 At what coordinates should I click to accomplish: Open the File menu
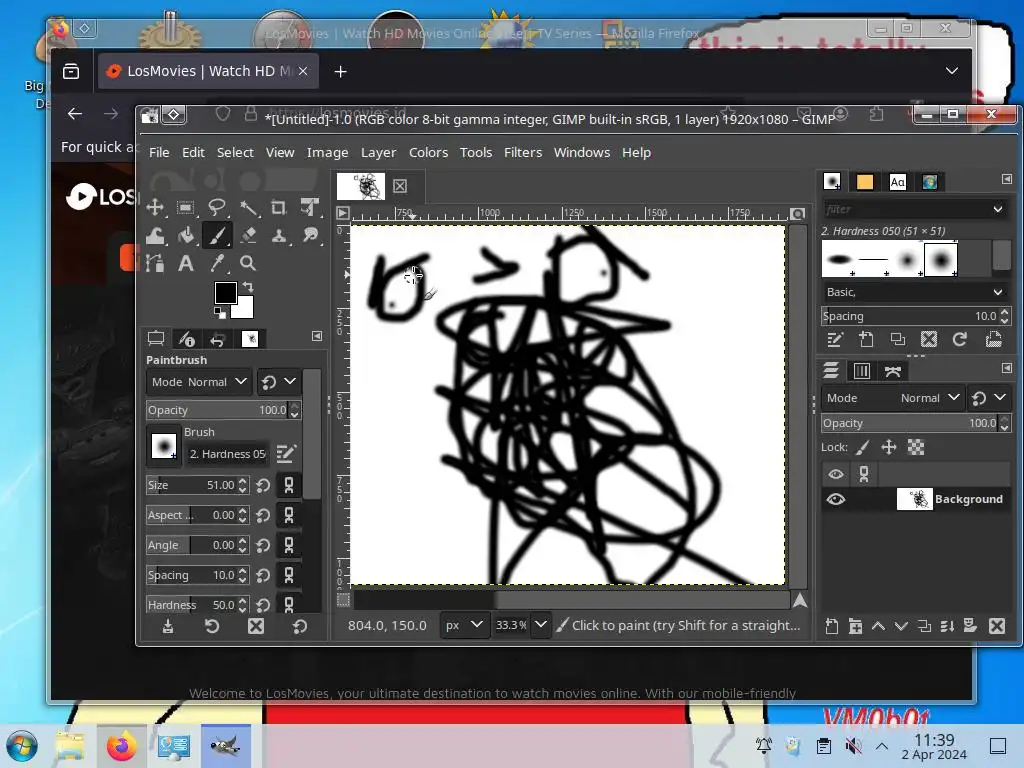(x=159, y=152)
